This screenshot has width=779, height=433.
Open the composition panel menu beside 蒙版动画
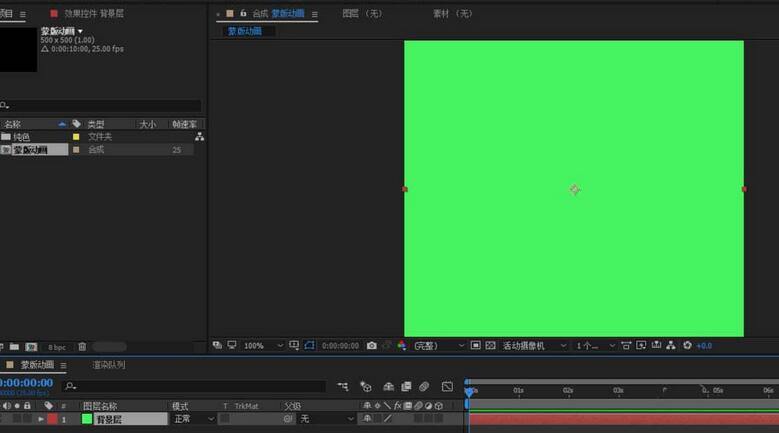point(314,14)
